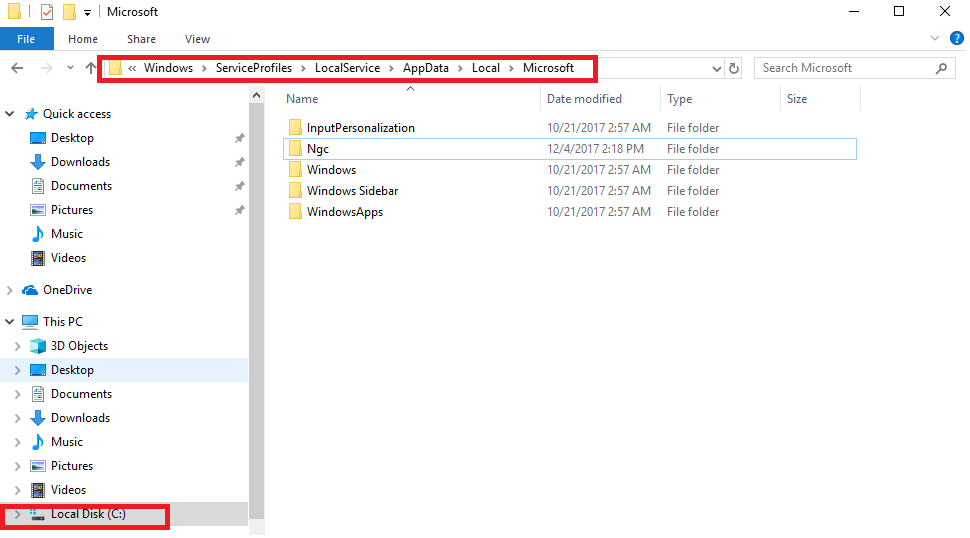Viewport: 970px width, 538px height.
Task: Select the Windows Sidebar folder icon
Action: [x=295, y=190]
